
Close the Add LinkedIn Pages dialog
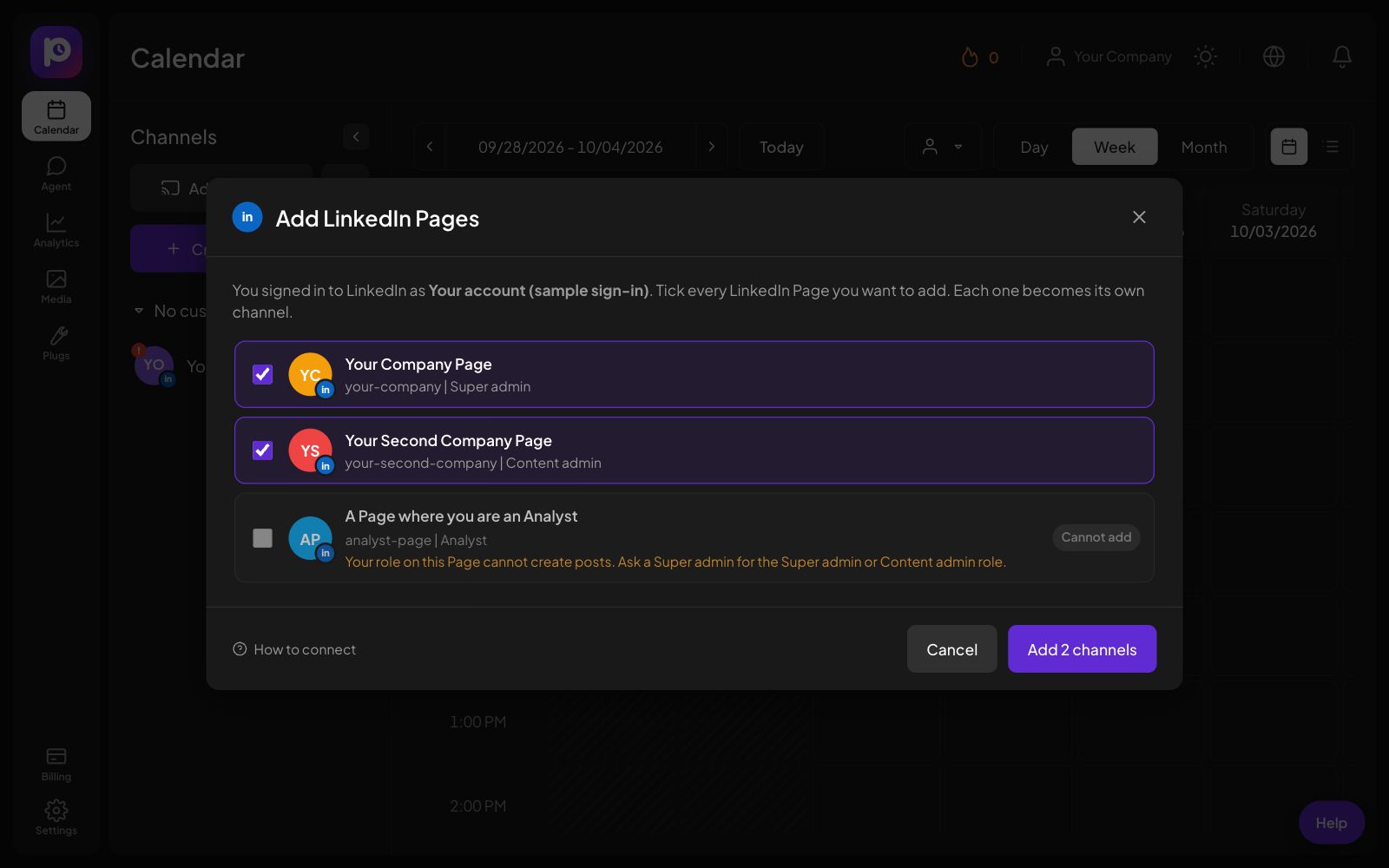(1139, 217)
